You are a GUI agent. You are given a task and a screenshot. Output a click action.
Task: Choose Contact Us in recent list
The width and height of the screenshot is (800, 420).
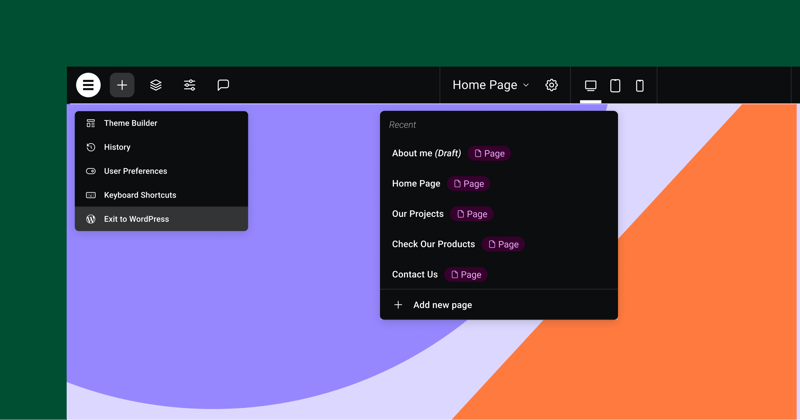click(x=415, y=274)
